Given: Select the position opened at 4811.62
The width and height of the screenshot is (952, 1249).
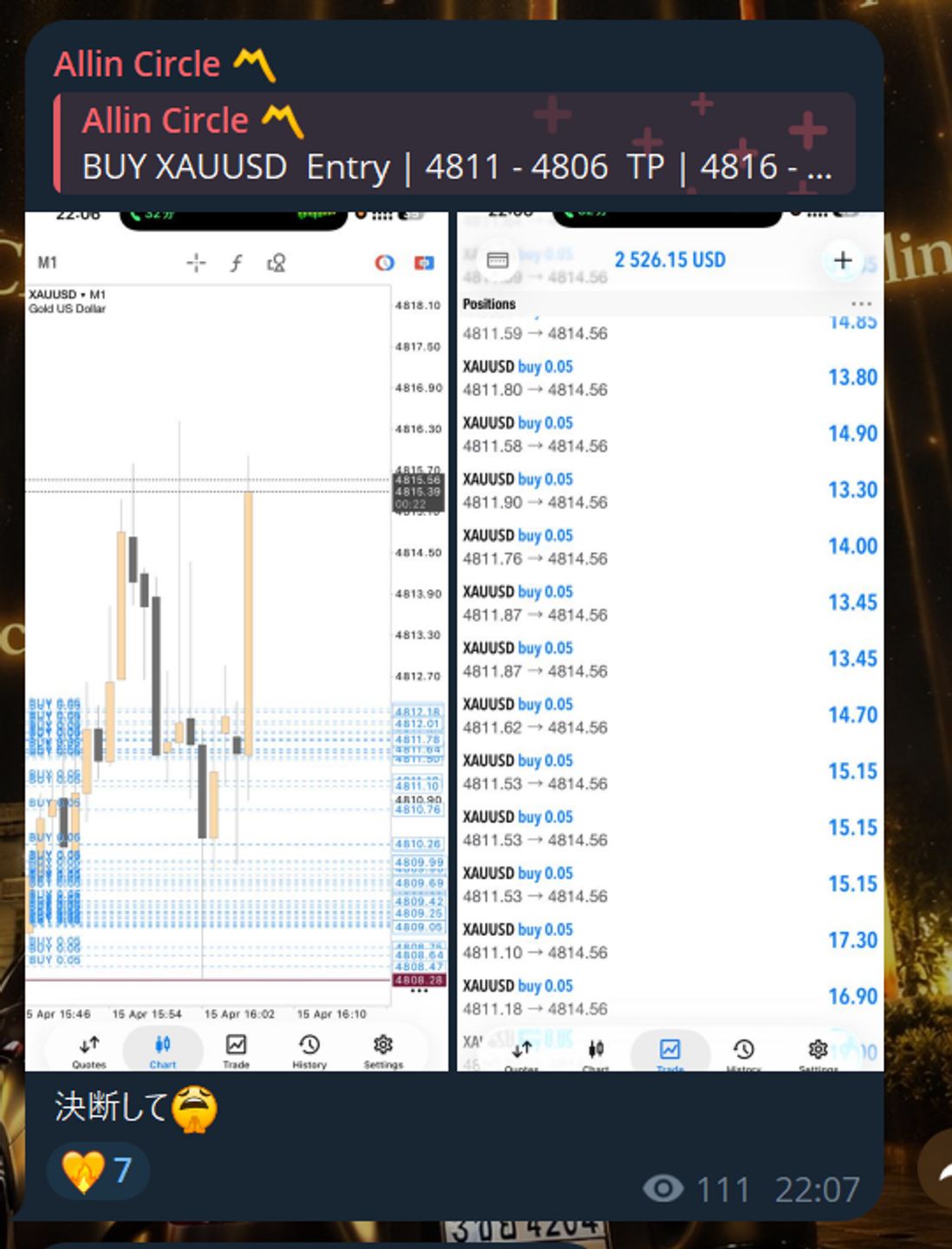Looking at the screenshot, I should 670,716.
